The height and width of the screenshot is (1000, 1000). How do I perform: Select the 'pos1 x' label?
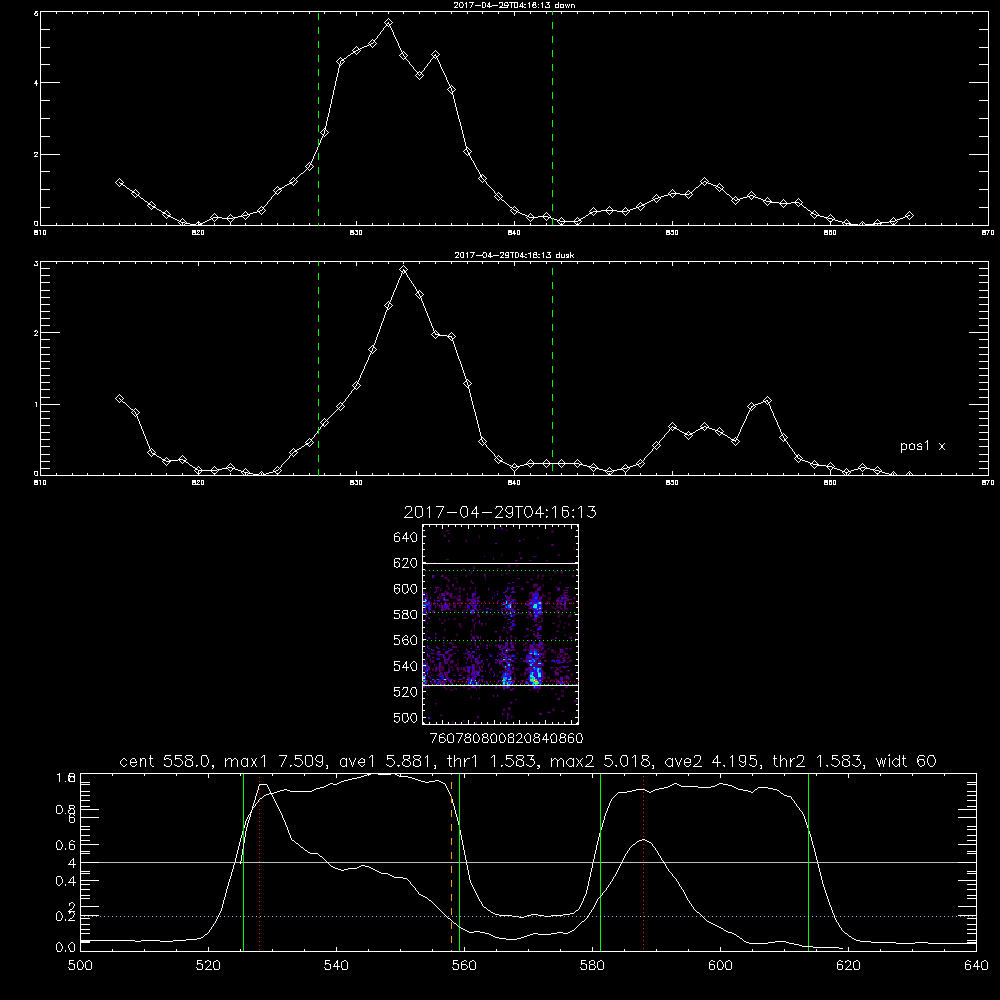tap(922, 446)
